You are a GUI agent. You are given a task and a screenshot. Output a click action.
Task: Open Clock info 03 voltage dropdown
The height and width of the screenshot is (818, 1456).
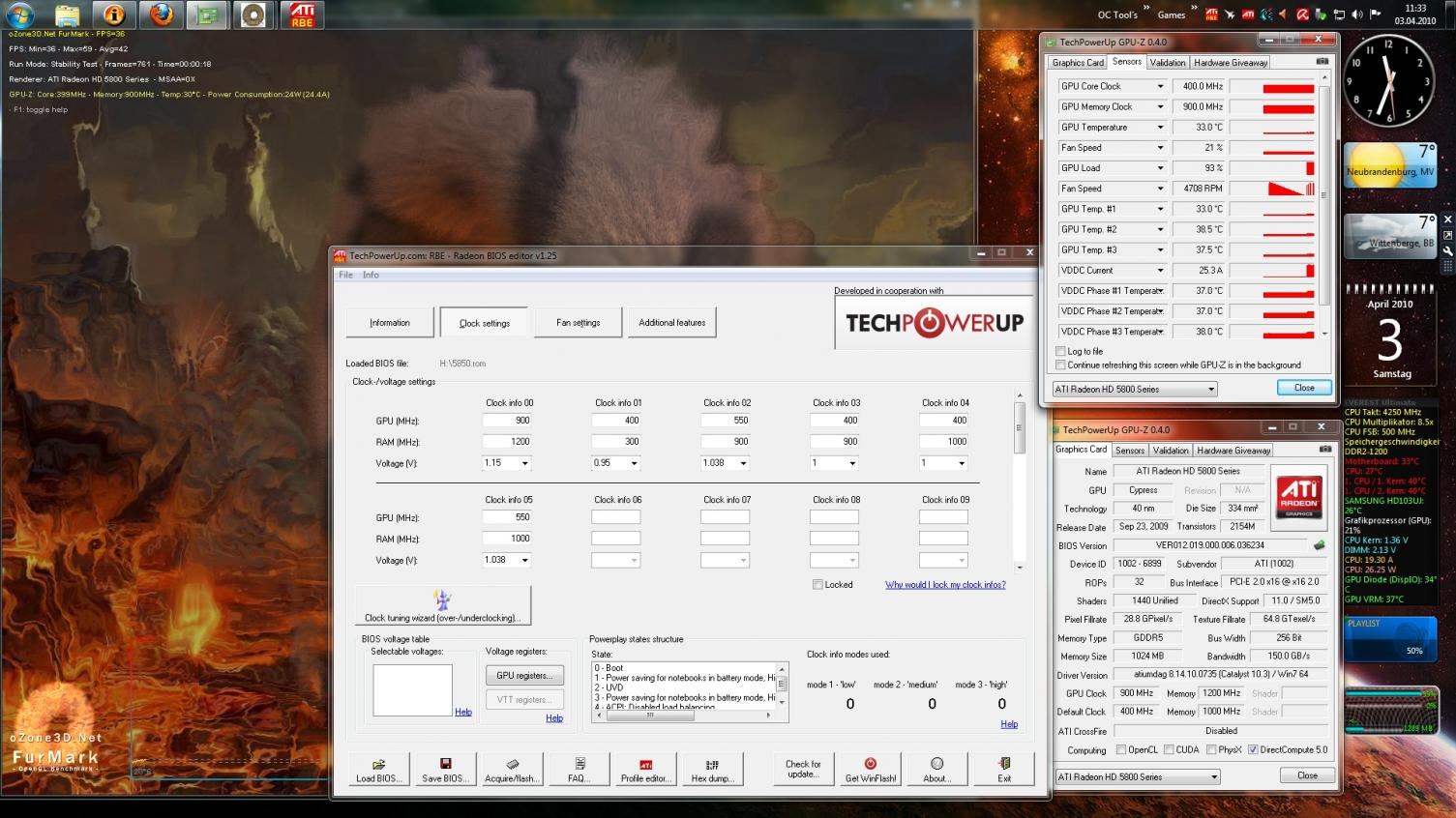pos(852,463)
